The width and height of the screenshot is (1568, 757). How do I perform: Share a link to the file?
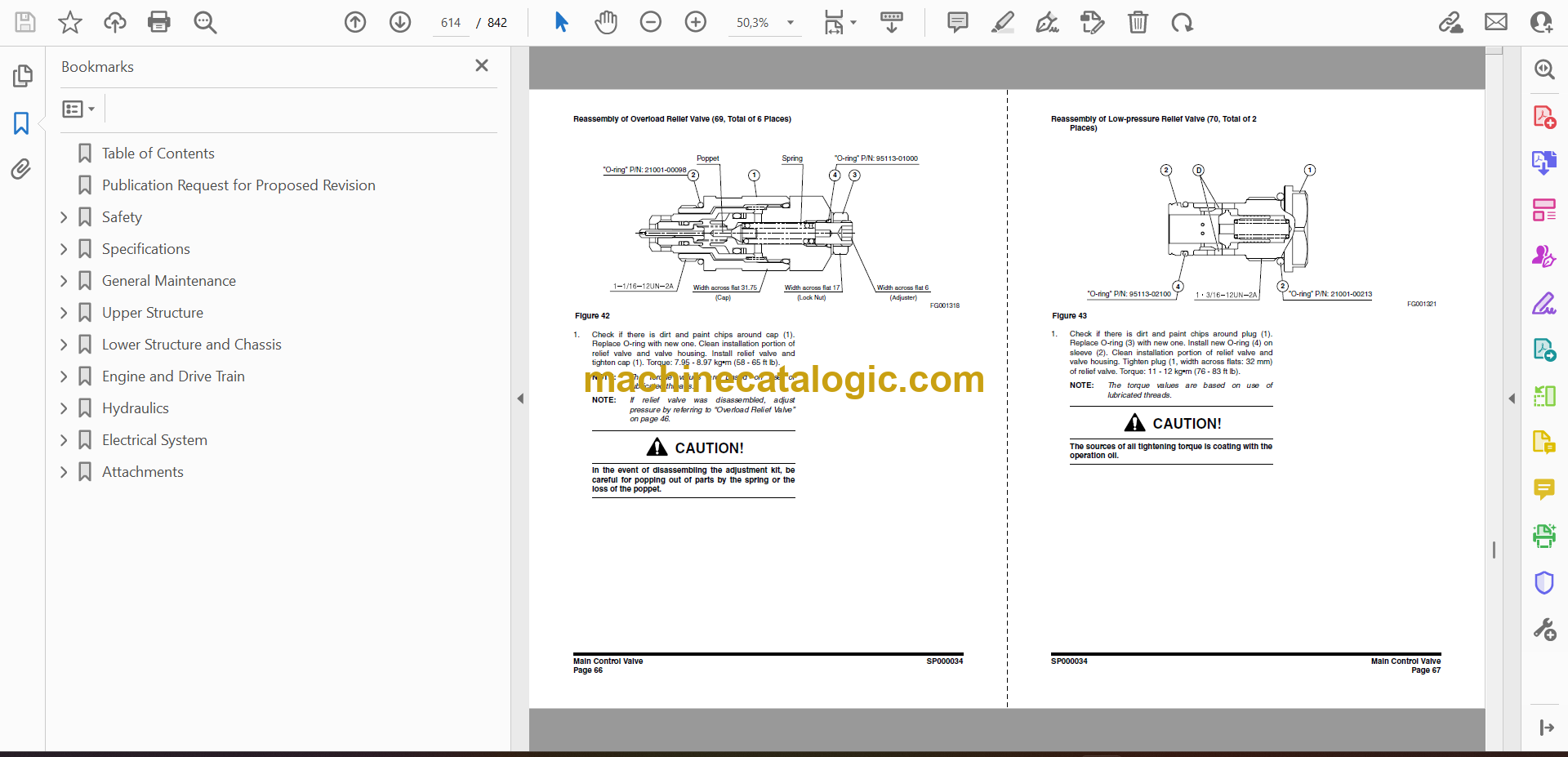pos(1451,22)
